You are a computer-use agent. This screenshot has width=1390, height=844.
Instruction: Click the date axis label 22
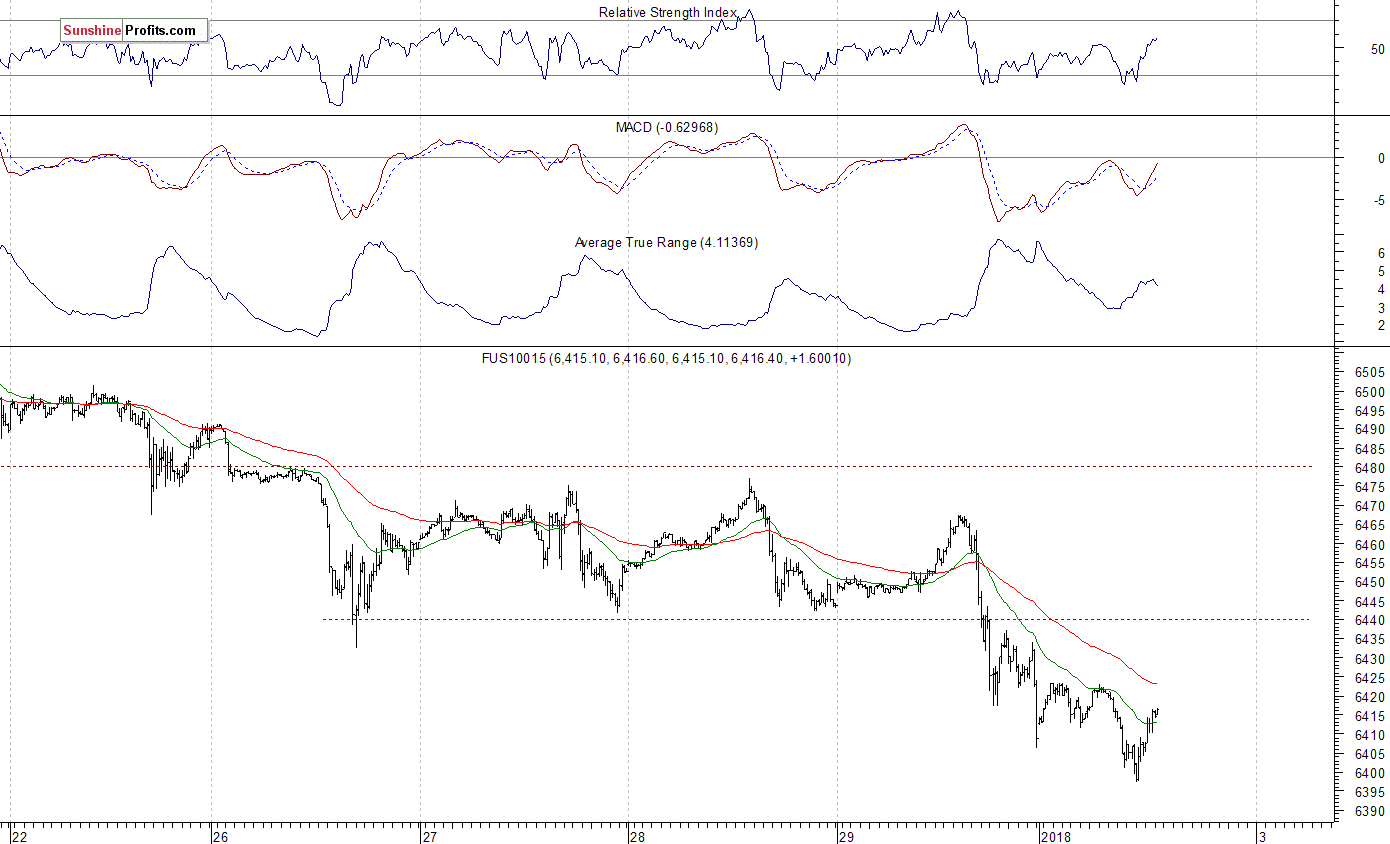point(20,836)
